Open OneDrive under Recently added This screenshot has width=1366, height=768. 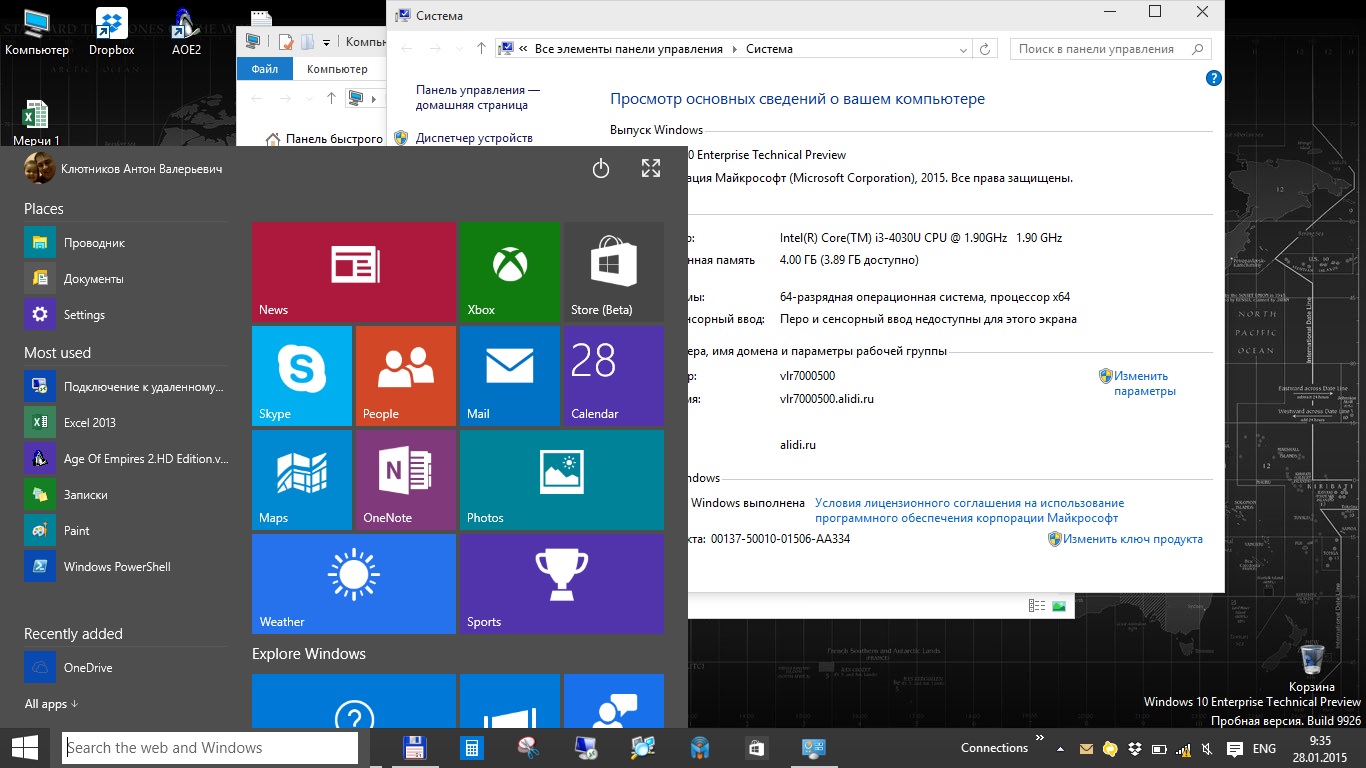[126, 667]
